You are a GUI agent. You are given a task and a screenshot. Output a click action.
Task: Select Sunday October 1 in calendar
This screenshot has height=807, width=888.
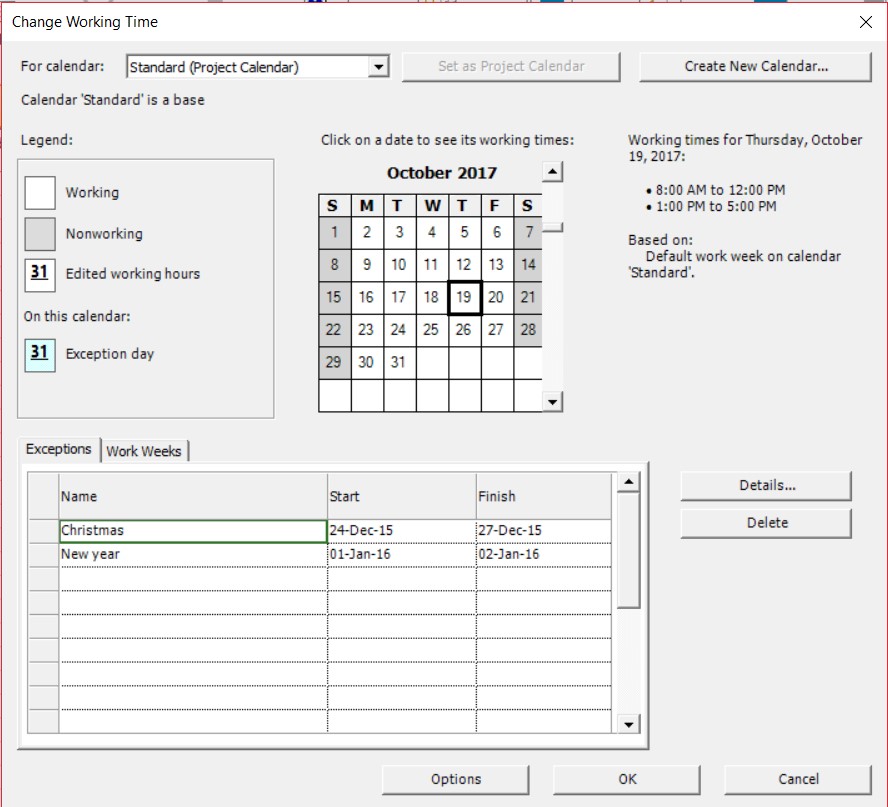335,232
